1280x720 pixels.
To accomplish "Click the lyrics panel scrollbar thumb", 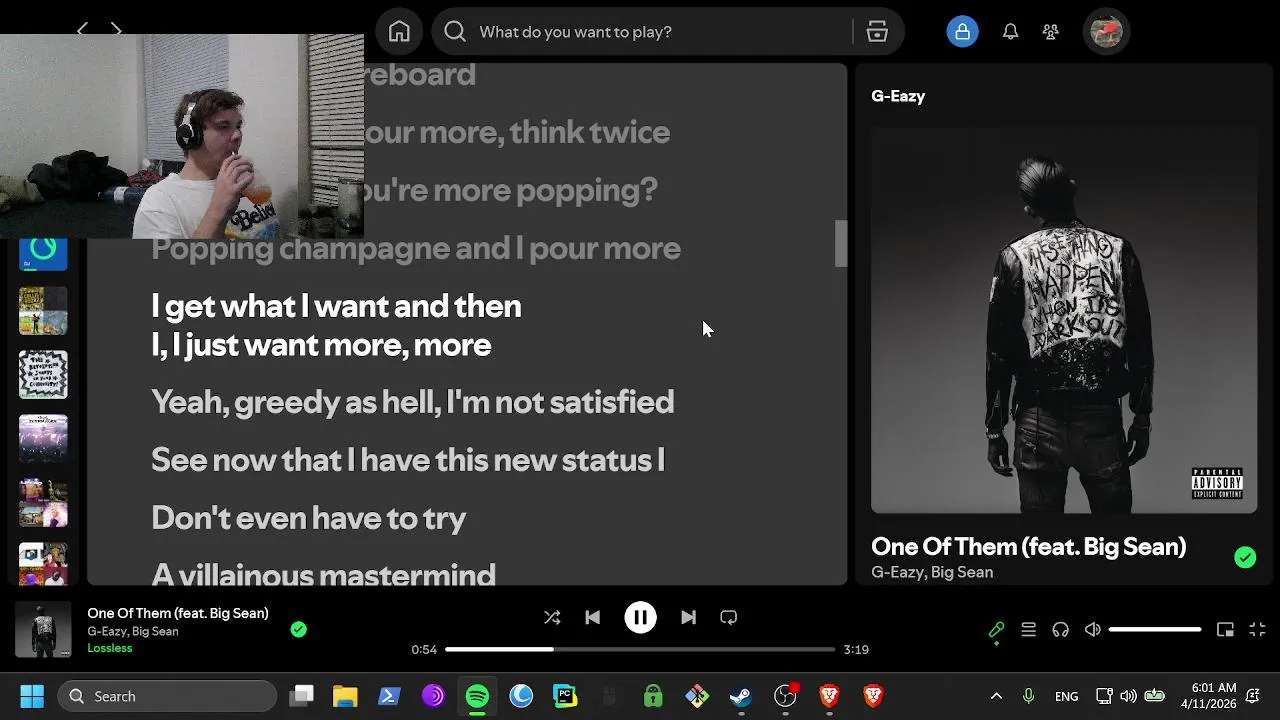I will [x=841, y=244].
